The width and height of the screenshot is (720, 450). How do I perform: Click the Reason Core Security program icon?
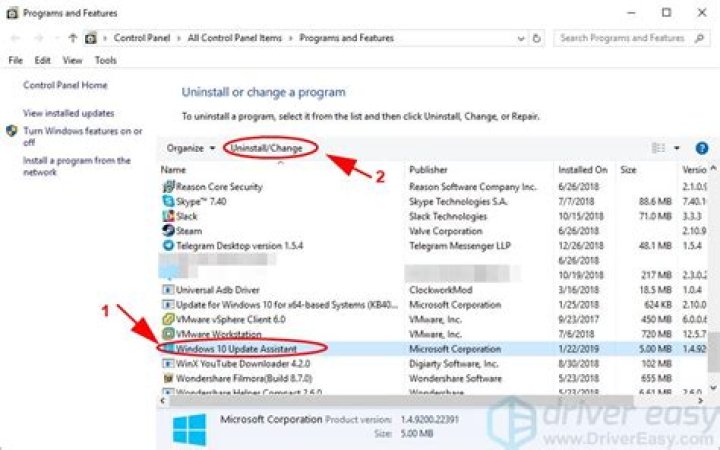click(169, 186)
